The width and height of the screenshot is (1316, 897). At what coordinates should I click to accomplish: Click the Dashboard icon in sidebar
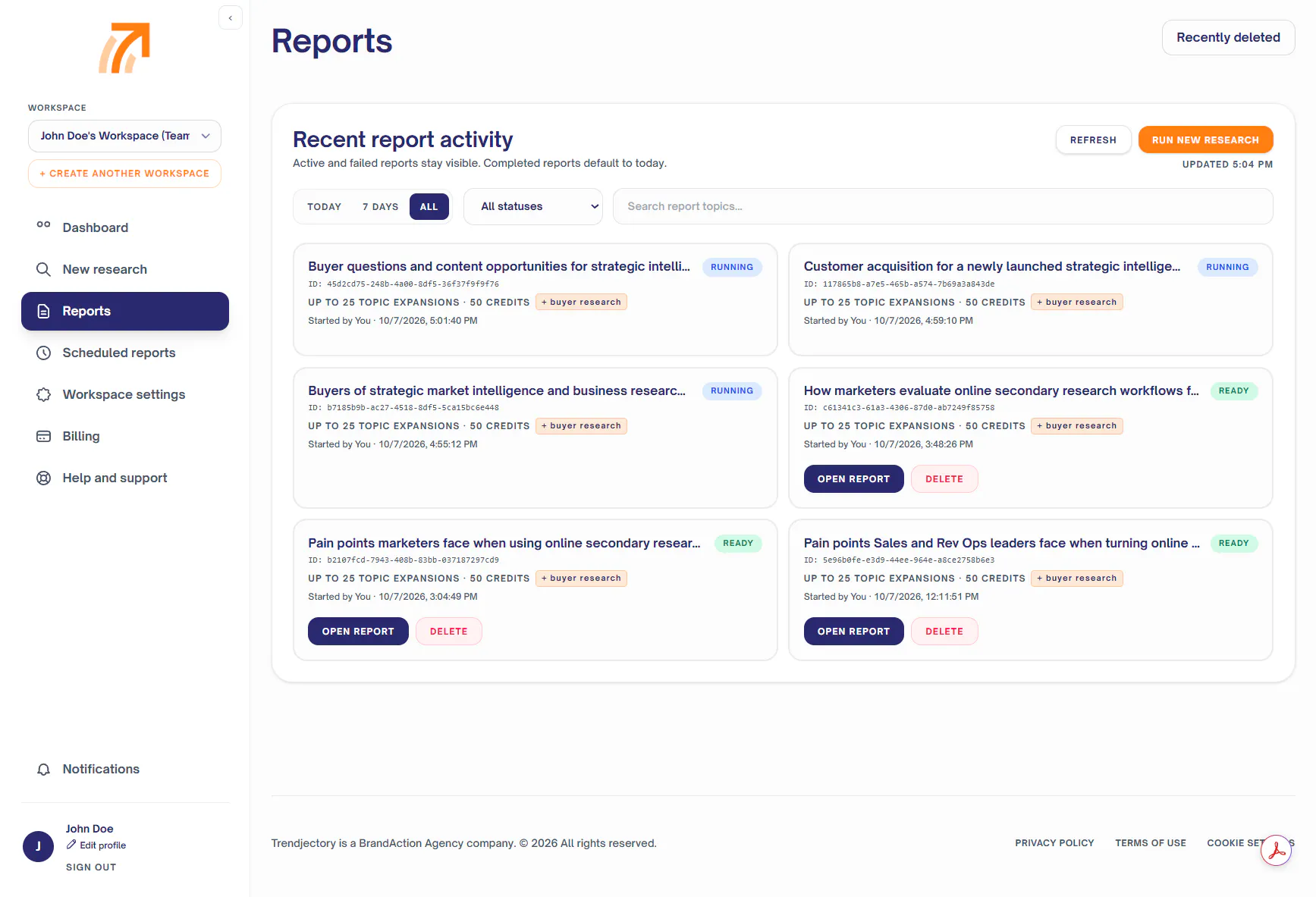[x=44, y=226]
